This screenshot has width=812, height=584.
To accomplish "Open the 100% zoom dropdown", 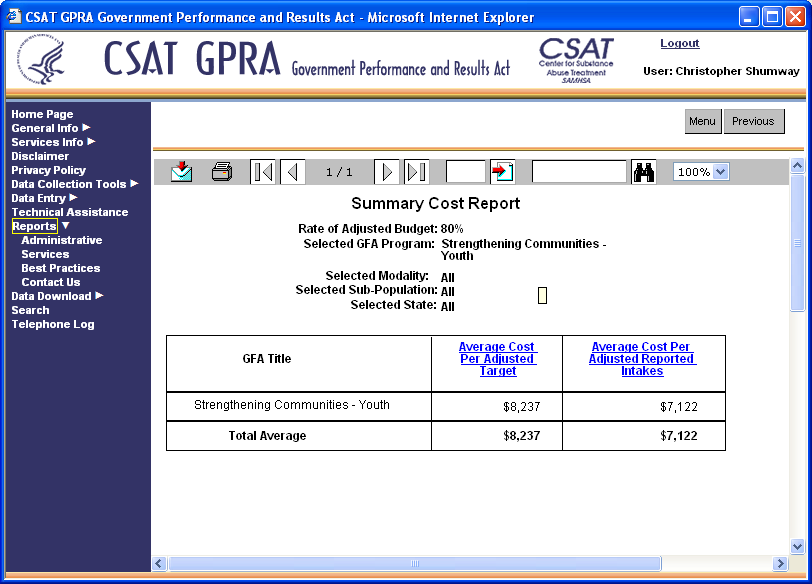I will (x=720, y=172).
